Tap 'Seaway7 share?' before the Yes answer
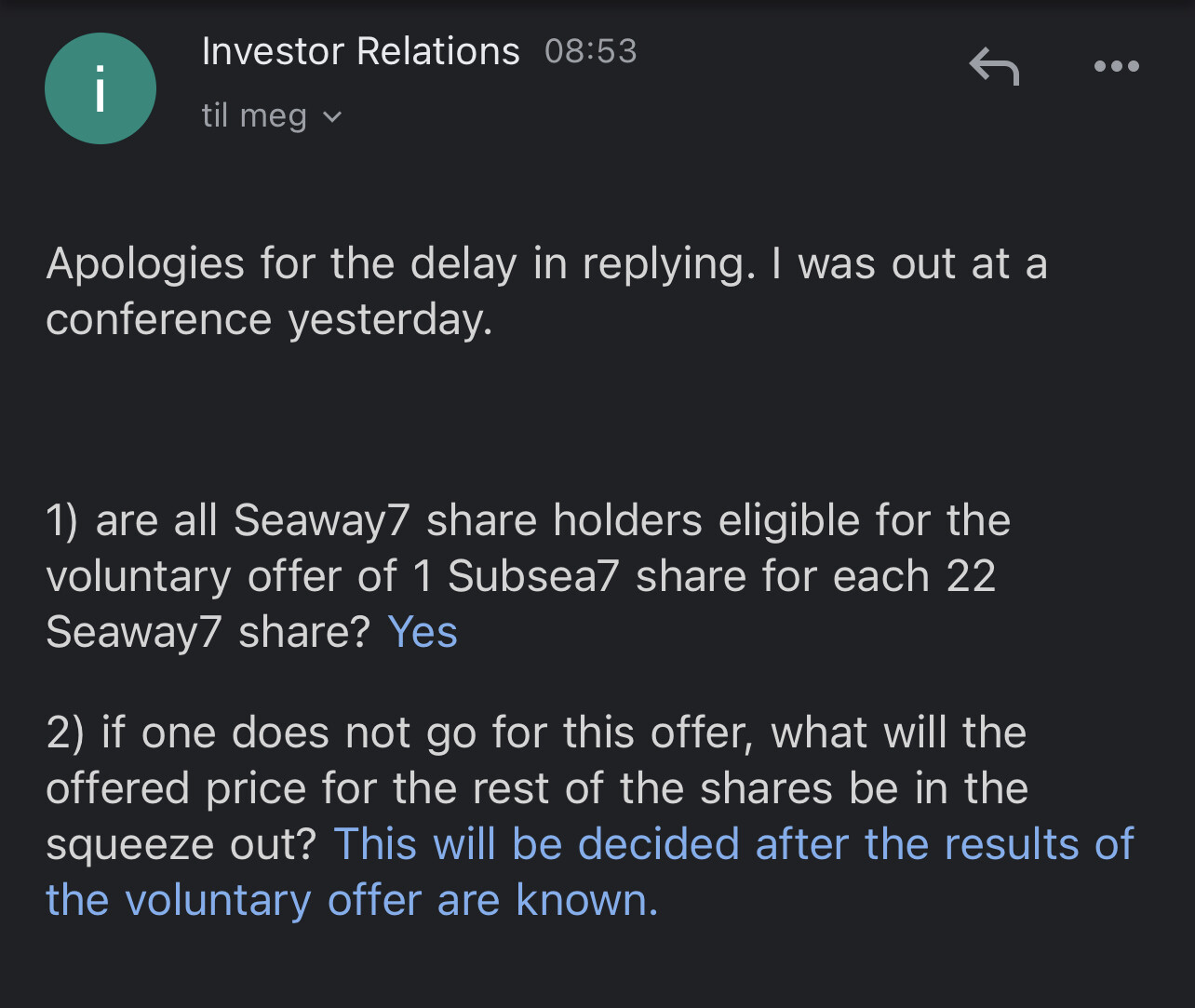The width and height of the screenshot is (1195, 1008). pos(208,632)
